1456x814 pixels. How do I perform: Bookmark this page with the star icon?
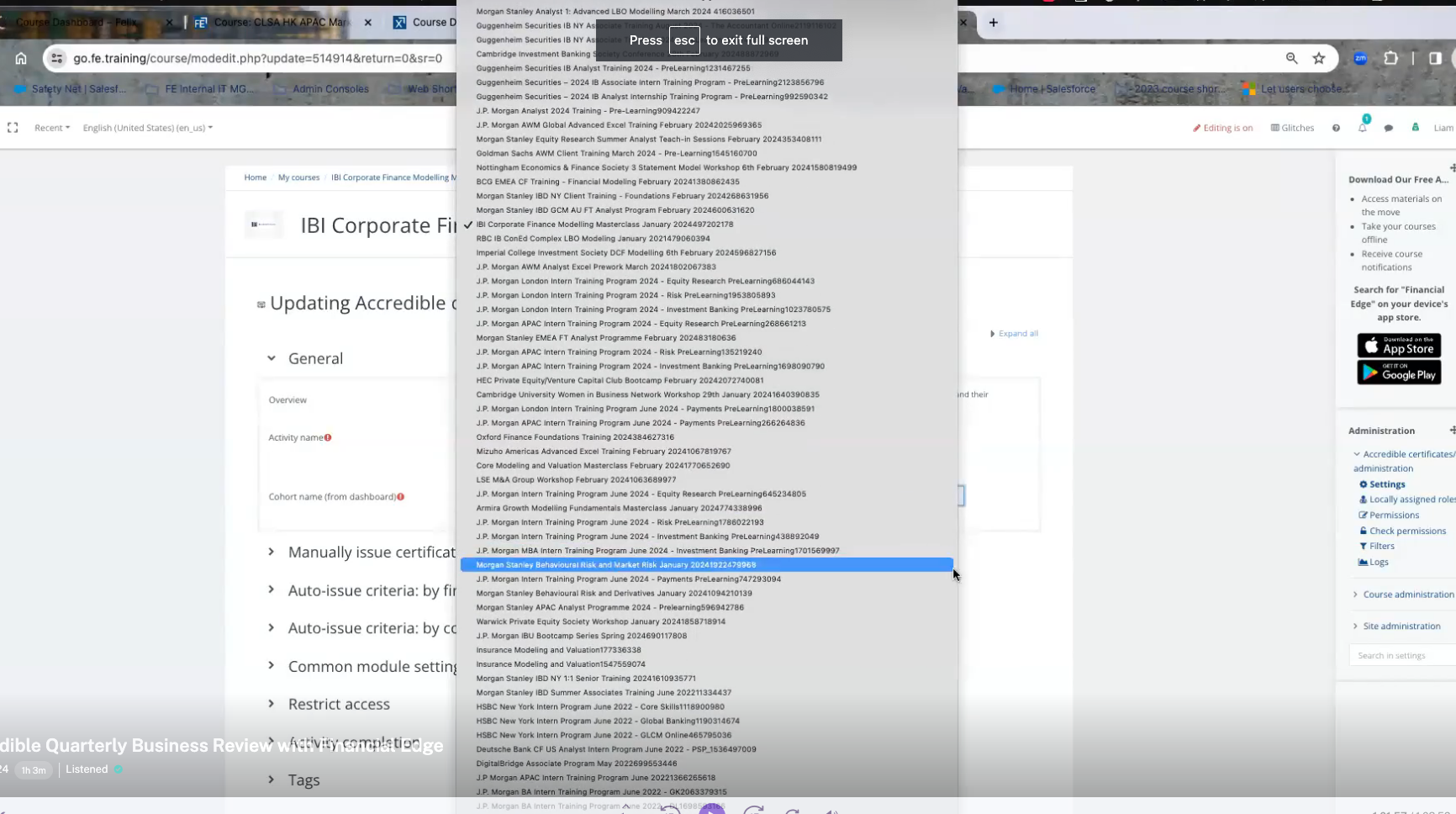1318,58
